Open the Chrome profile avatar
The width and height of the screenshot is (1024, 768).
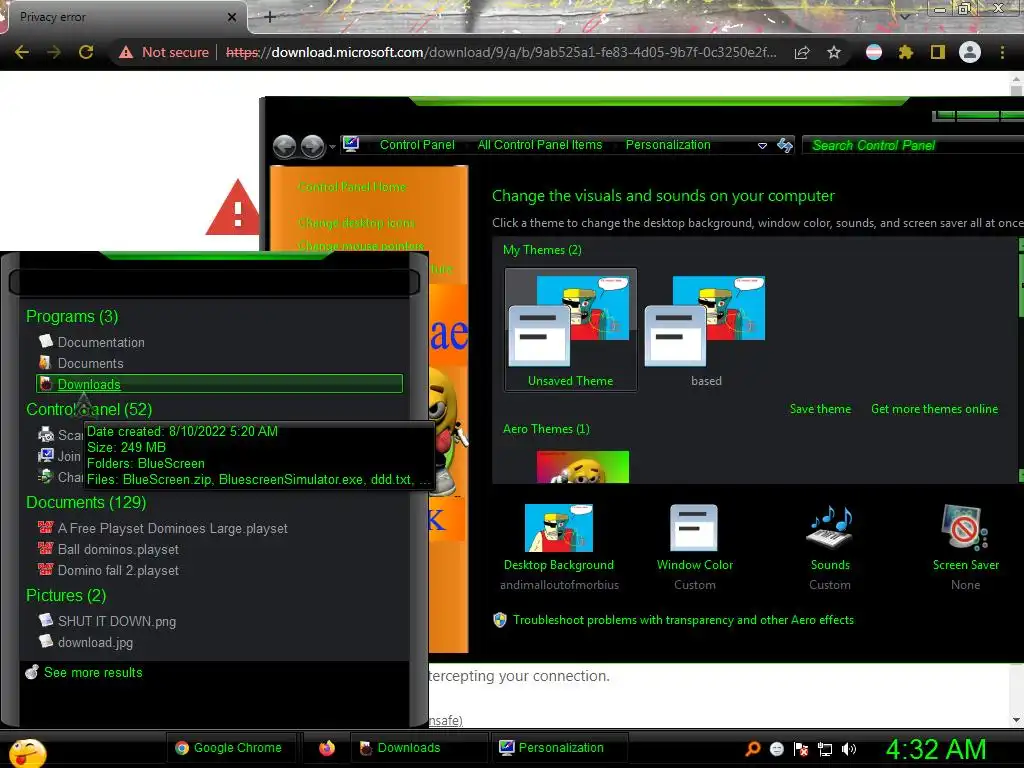click(970, 52)
